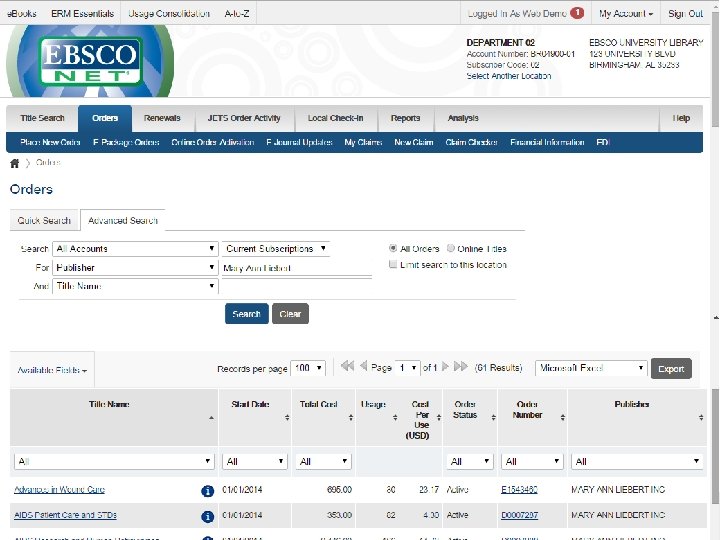Click the empty Title Name search field
Viewport: 720px width, 540px height.
coord(297,287)
